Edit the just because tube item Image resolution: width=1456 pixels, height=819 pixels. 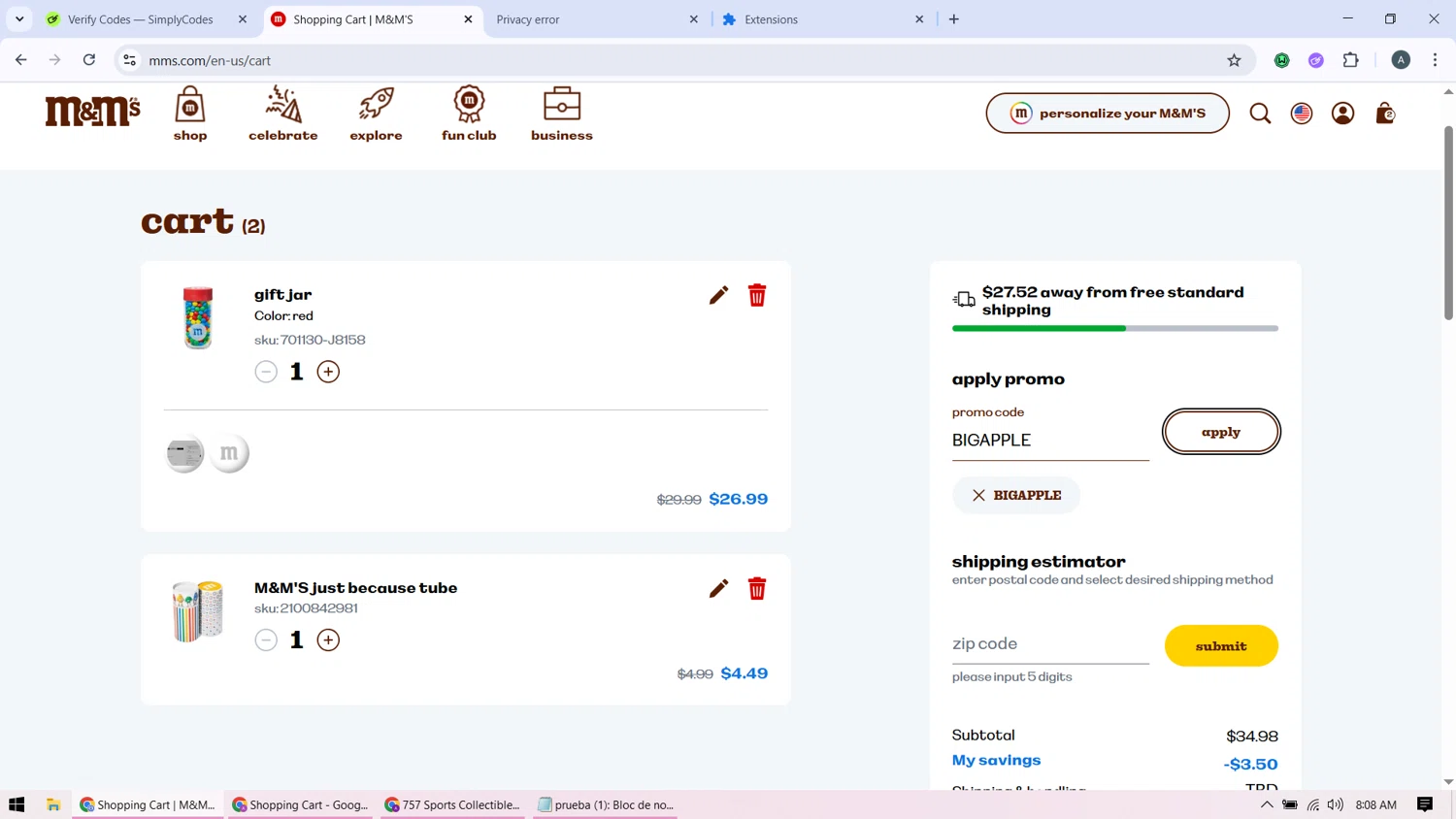pos(718,589)
